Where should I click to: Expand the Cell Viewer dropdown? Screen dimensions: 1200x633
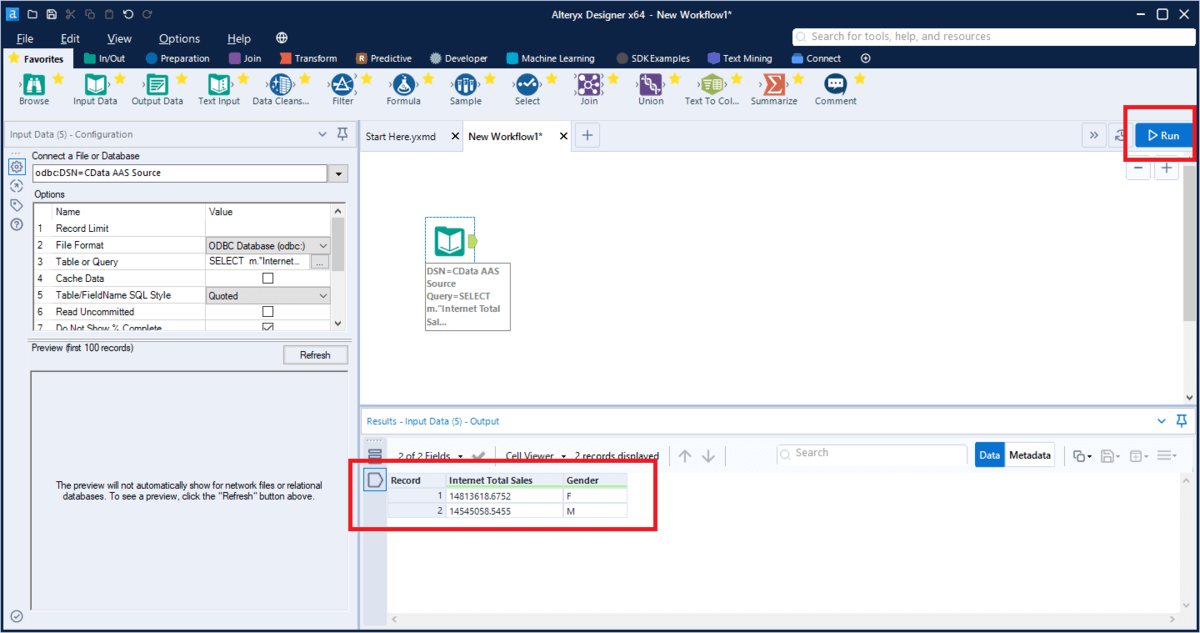click(564, 456)
